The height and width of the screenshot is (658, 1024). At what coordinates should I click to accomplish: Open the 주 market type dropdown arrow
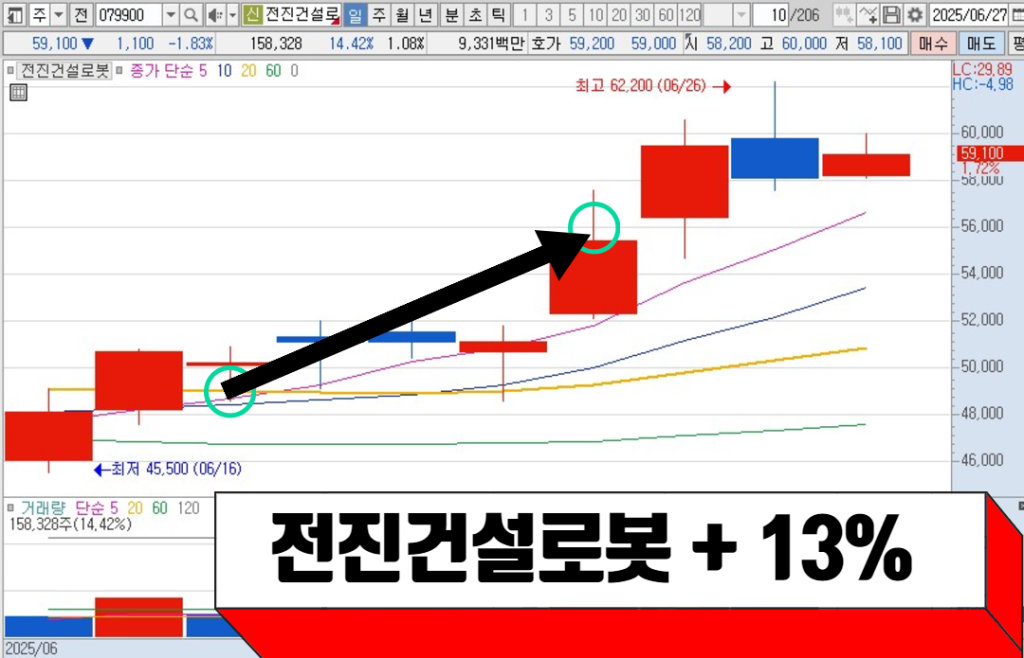pos(59,14)
